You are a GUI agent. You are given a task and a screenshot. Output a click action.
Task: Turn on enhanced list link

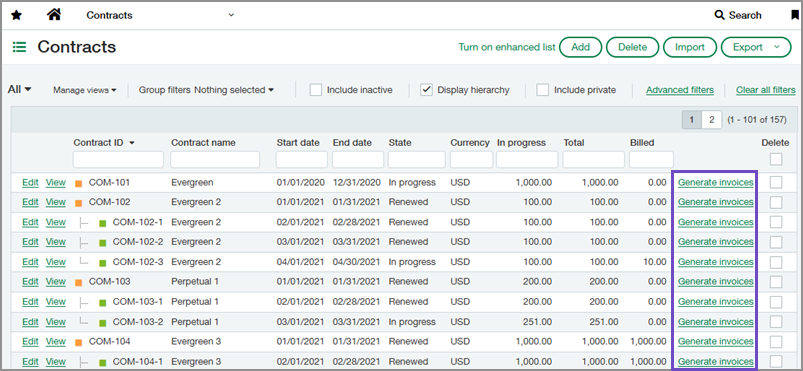point(506,47)
